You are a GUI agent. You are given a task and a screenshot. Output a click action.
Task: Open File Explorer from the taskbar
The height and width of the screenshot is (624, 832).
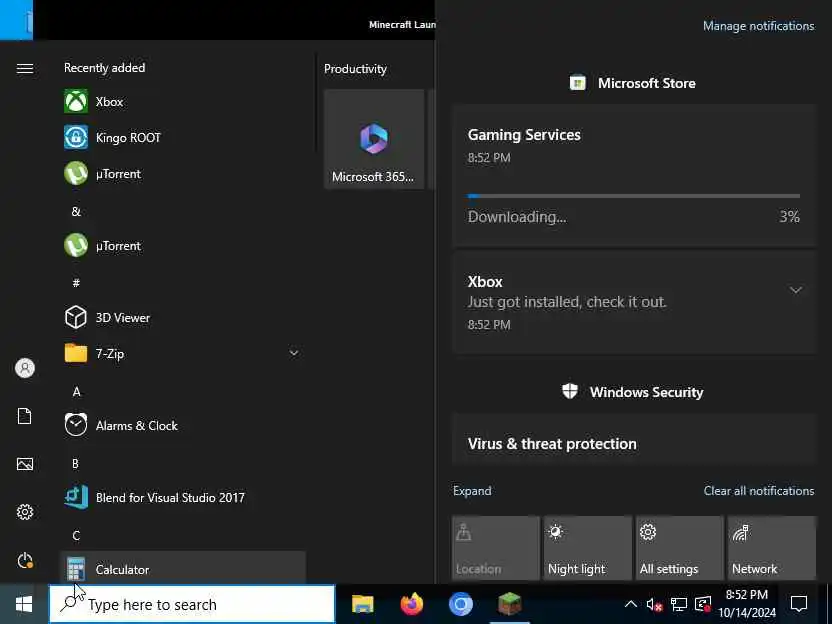click(363, 604)
